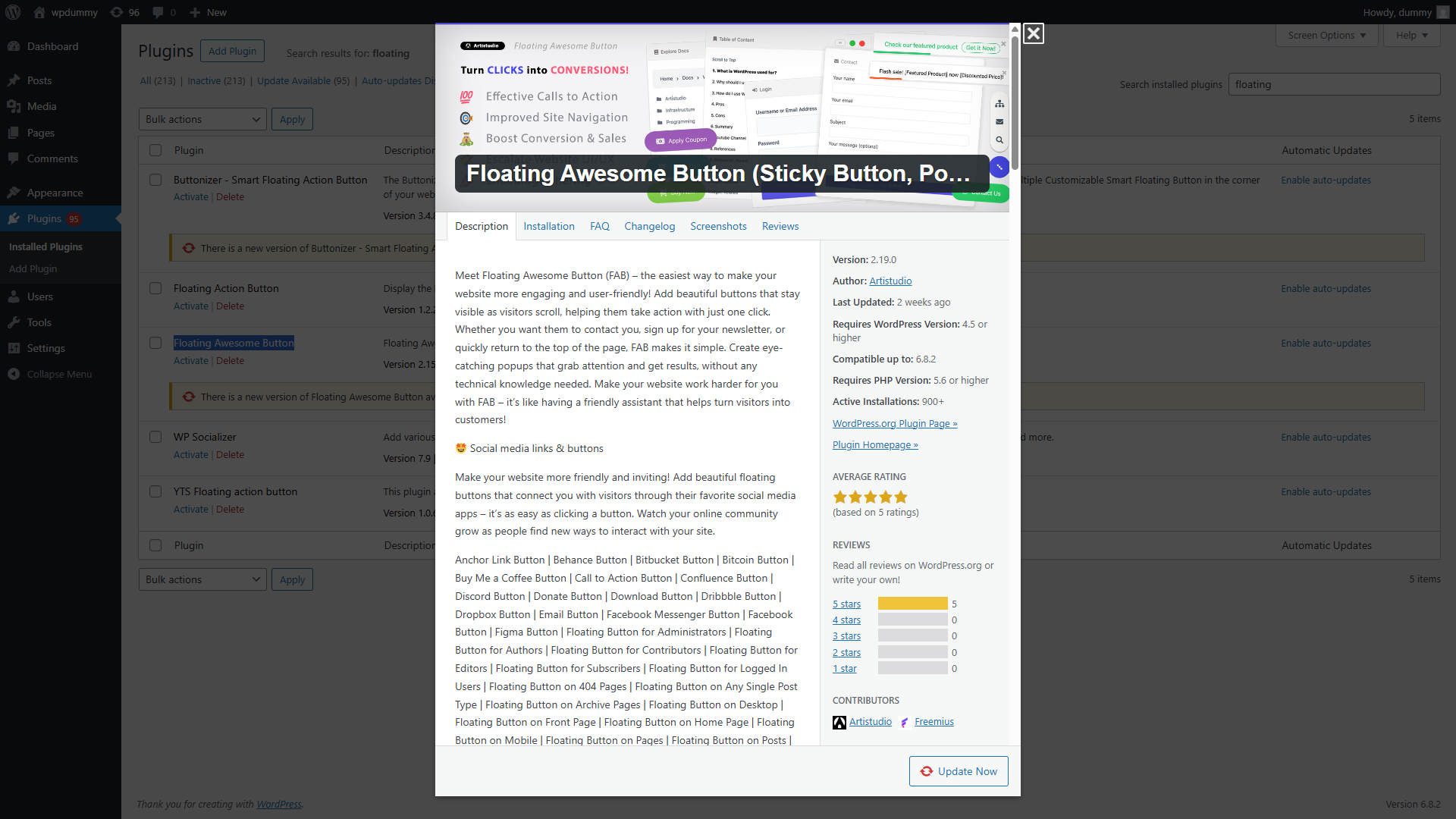Viewport: 1456px width, 819px height.
Task: Open Comments in the sidebar
Action: (x=52, y=158)
